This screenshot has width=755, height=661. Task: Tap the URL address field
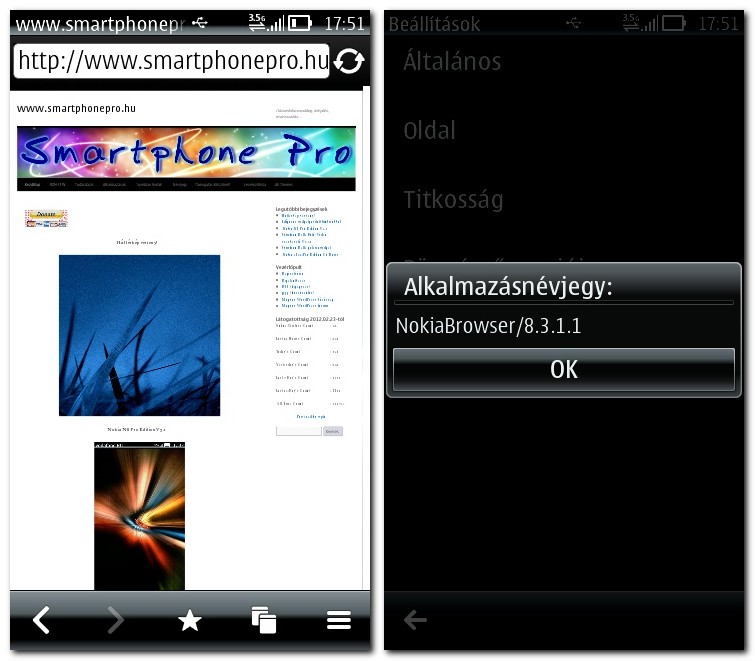[171, 61]
